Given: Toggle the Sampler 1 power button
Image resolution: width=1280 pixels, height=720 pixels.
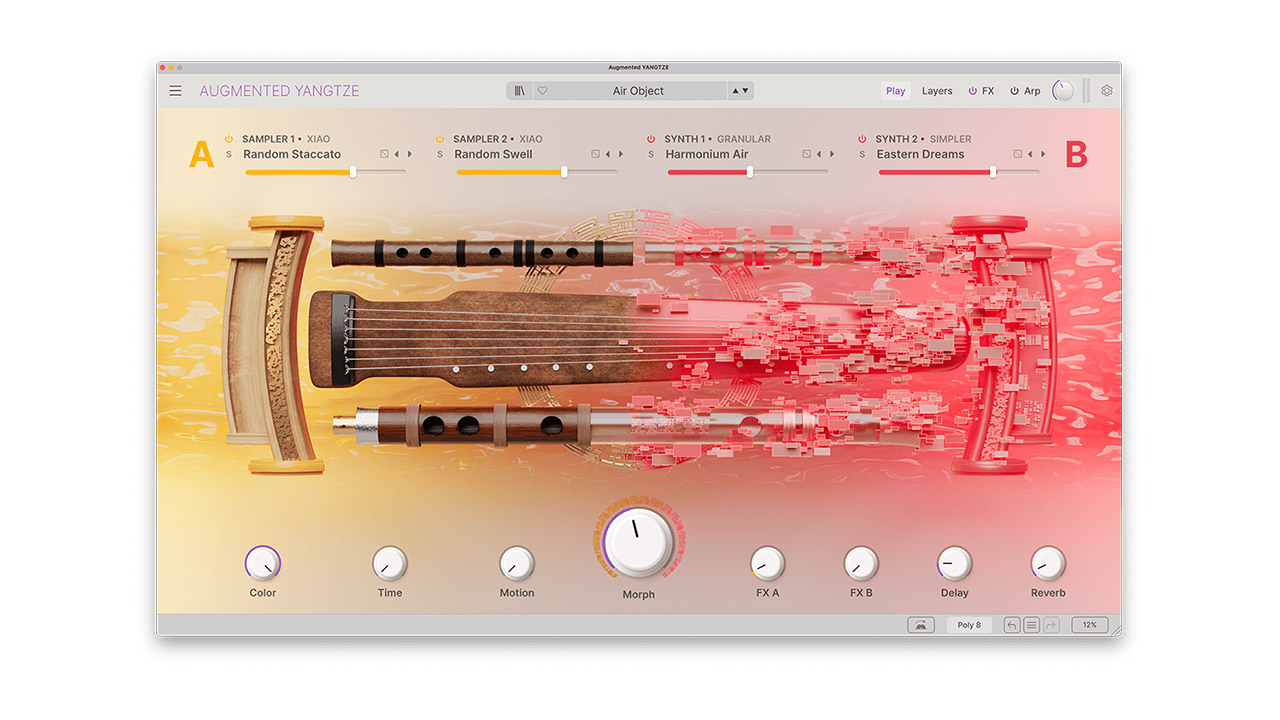Looking at the screenshot, I should pos(229,139).
